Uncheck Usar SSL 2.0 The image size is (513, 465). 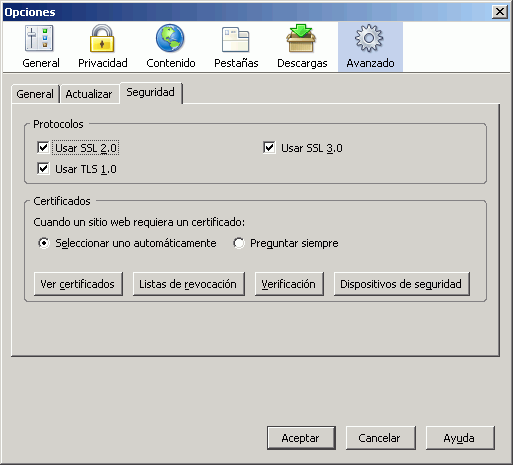pyautogui.click(x=43, y=148)
